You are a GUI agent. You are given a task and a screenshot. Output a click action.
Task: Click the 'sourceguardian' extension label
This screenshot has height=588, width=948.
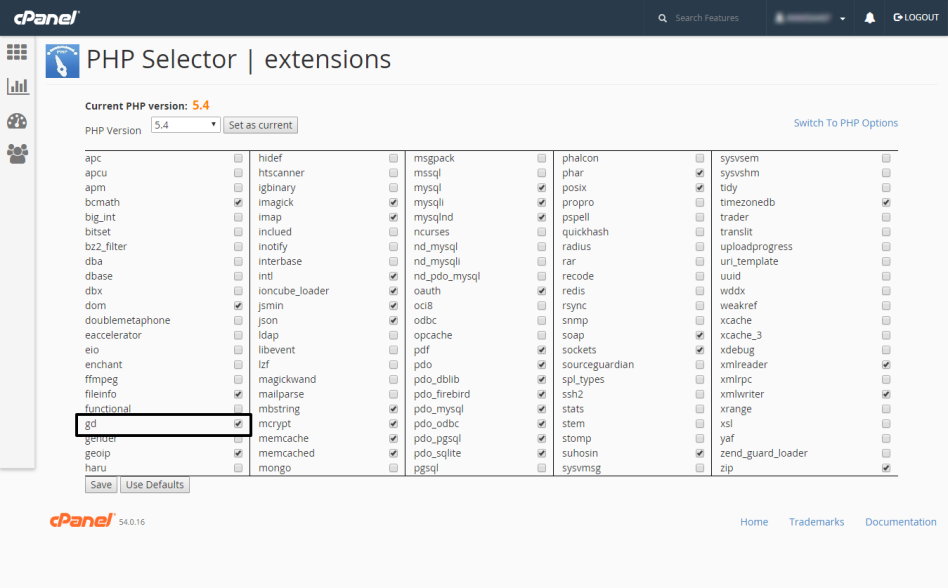[x=598, y=364]
